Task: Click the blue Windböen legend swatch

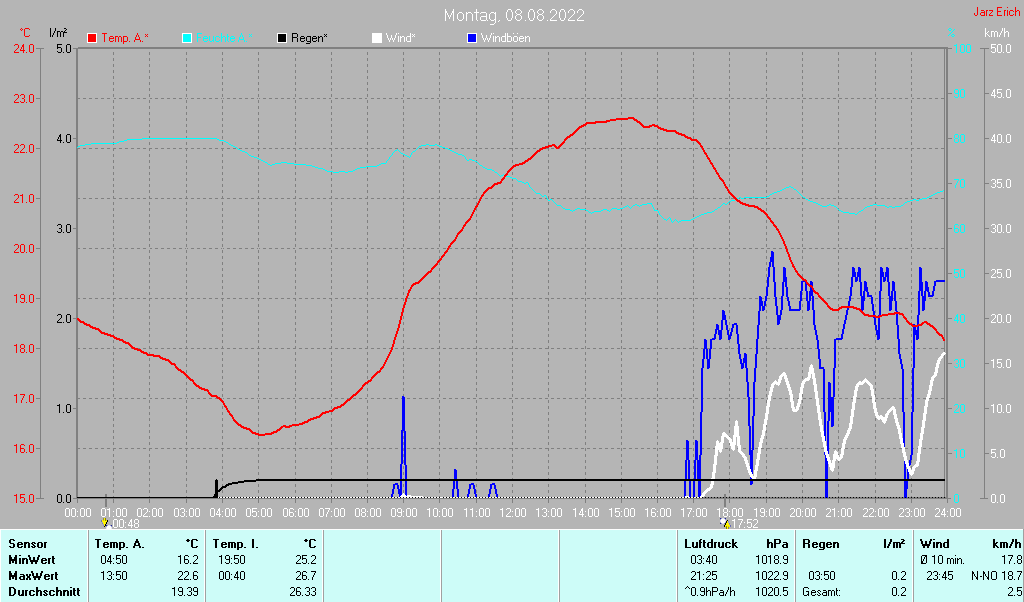Action: tap(472, 38)
